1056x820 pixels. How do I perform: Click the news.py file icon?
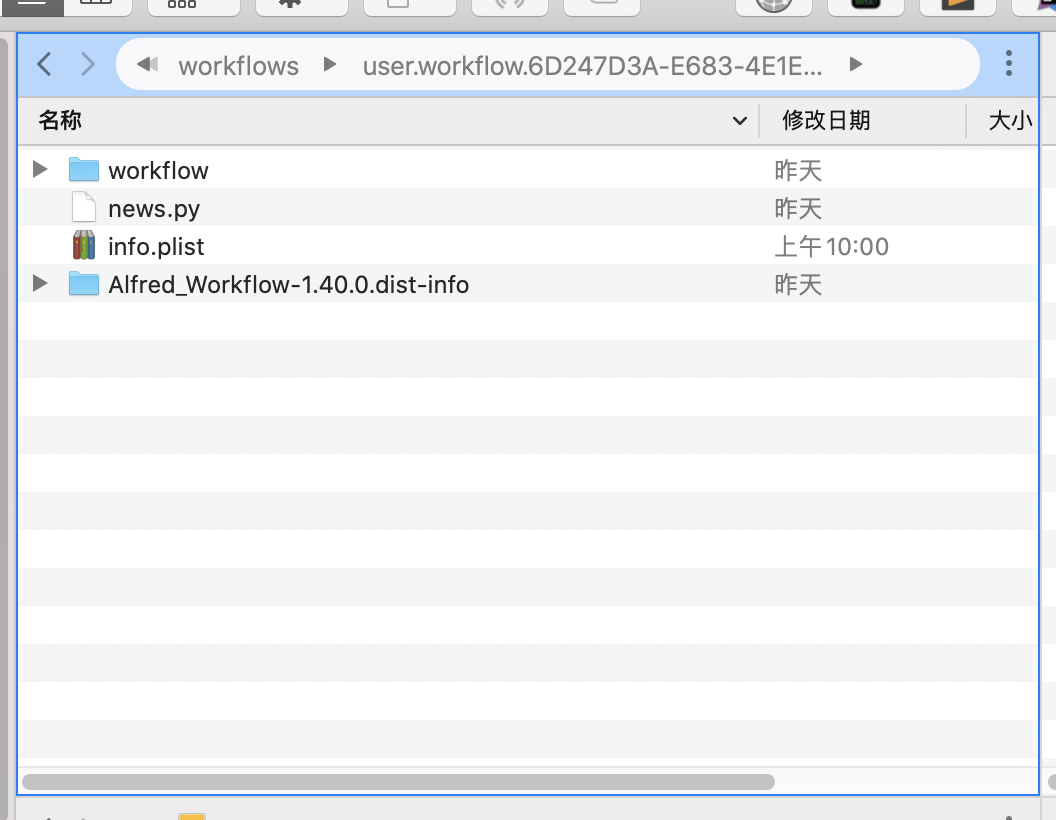tap(84, 207)
